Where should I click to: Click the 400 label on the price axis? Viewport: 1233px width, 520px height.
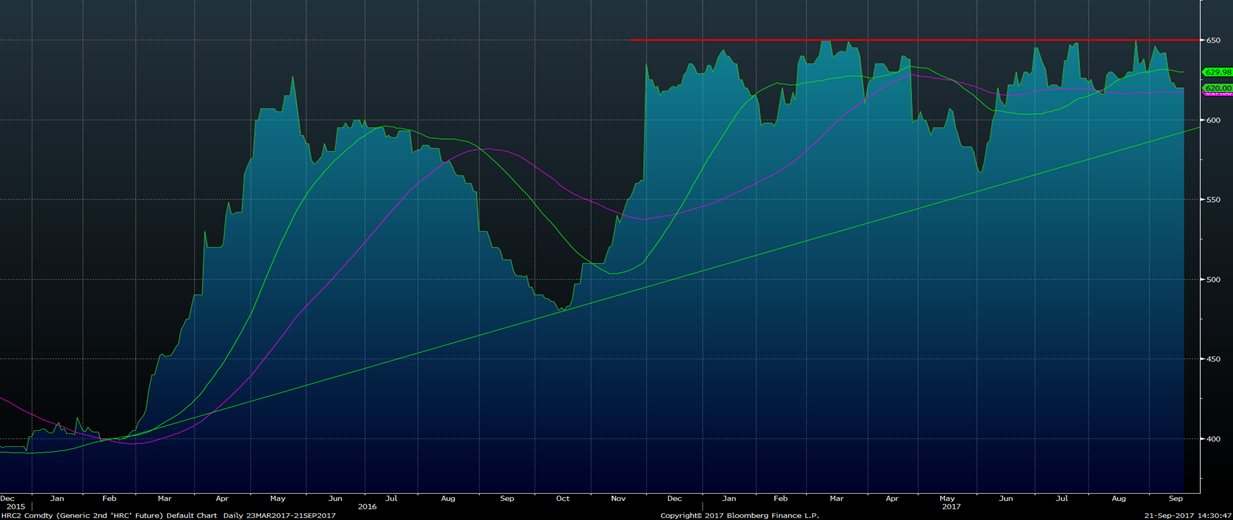(x=1213, y=439)
